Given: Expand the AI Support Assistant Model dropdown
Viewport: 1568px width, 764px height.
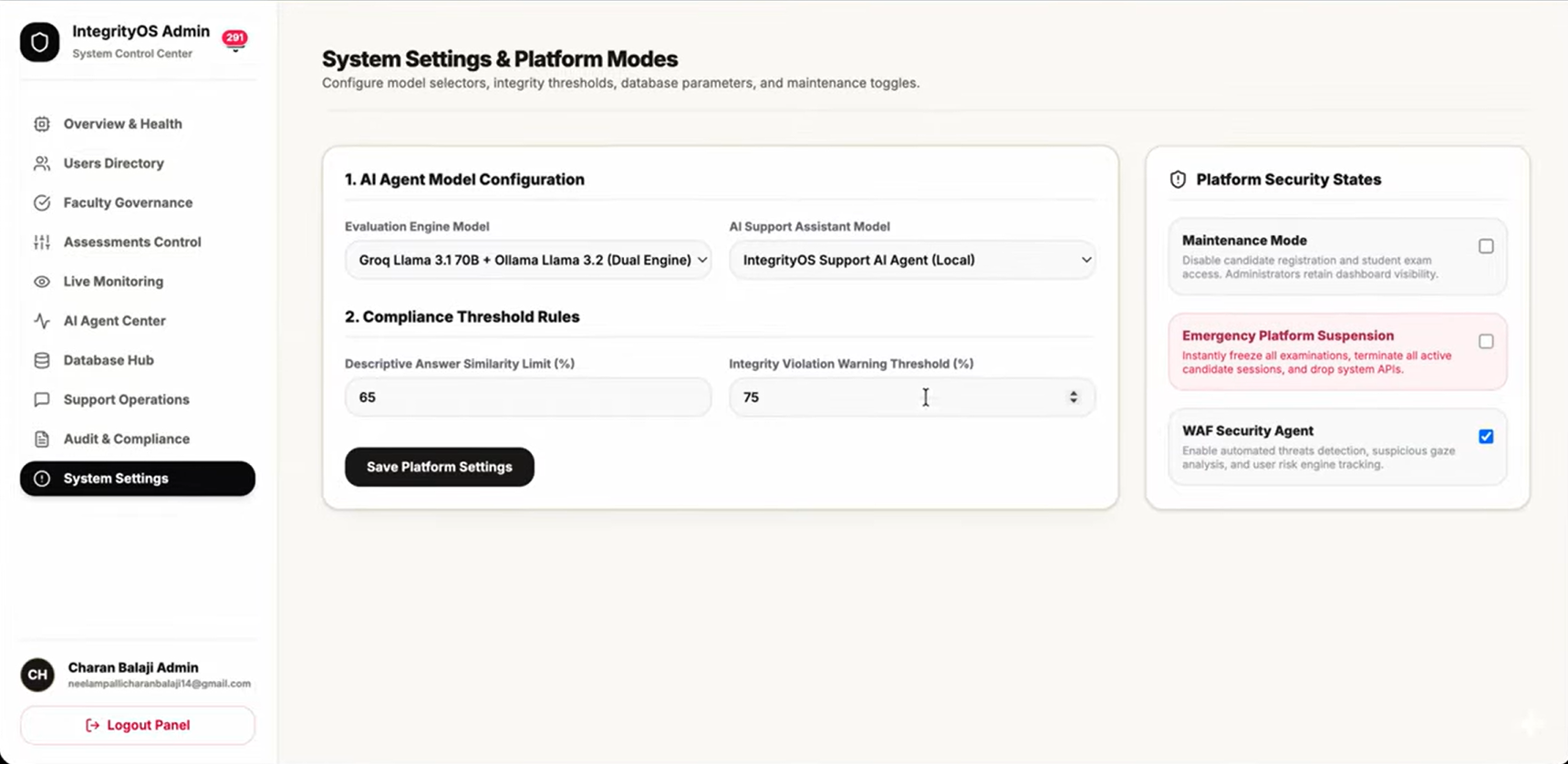Looking at the screenshot, I should pyautogui.click(x=912, y=260).
